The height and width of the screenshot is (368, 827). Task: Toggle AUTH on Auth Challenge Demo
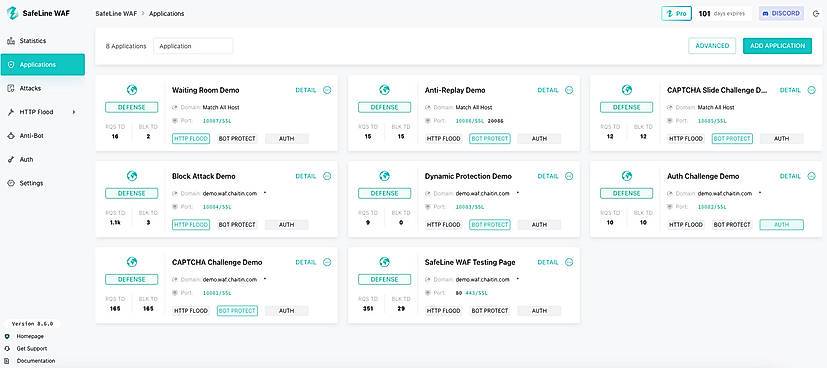point(782,225)
